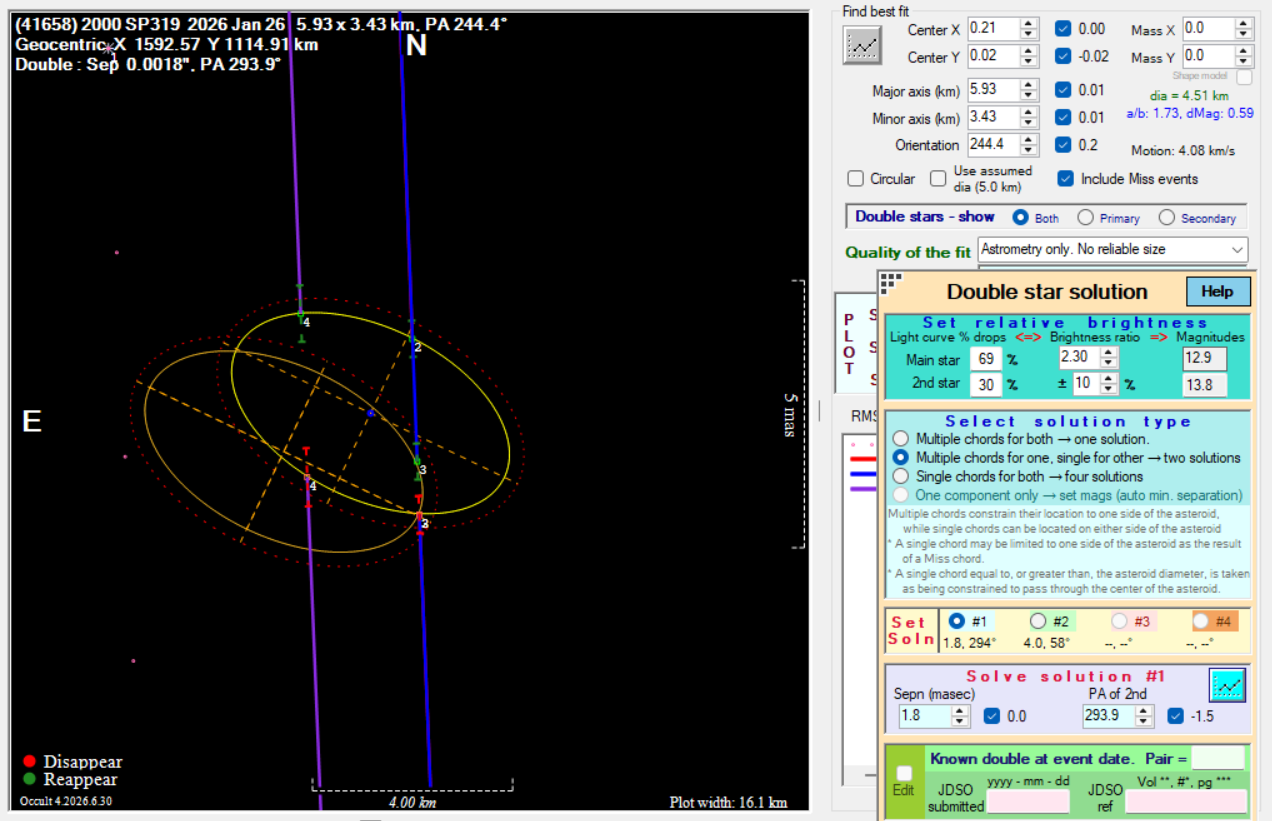Click the Solve solution #1 chart icon
This screenshot has width=1272, height=821.
[x=1227, y=685]
